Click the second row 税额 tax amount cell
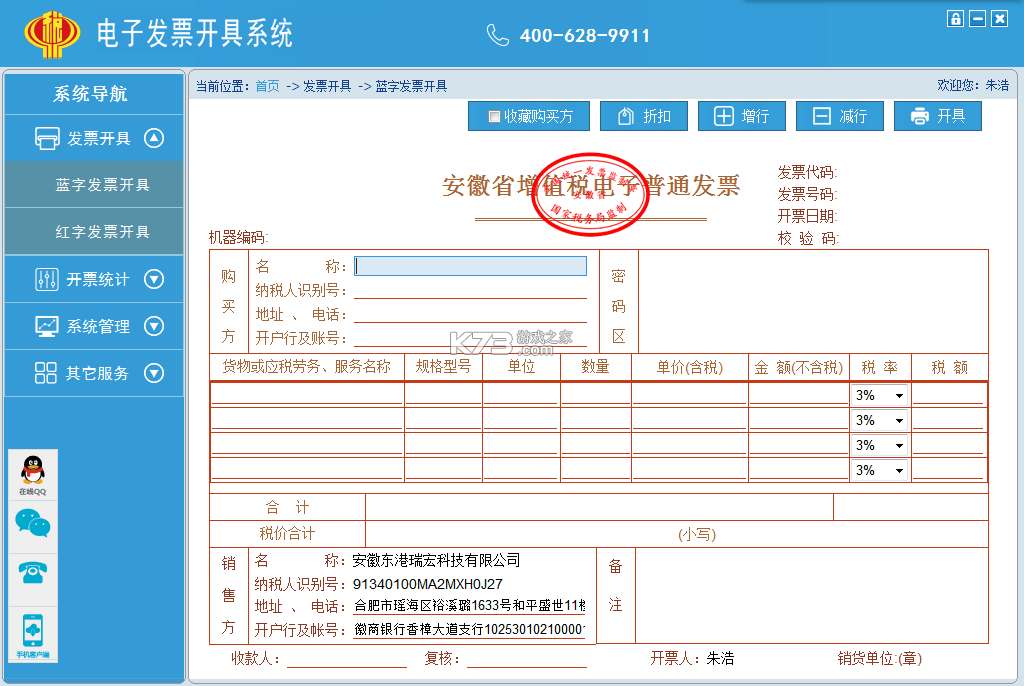1024x686 pixels. tap(948, 419)
